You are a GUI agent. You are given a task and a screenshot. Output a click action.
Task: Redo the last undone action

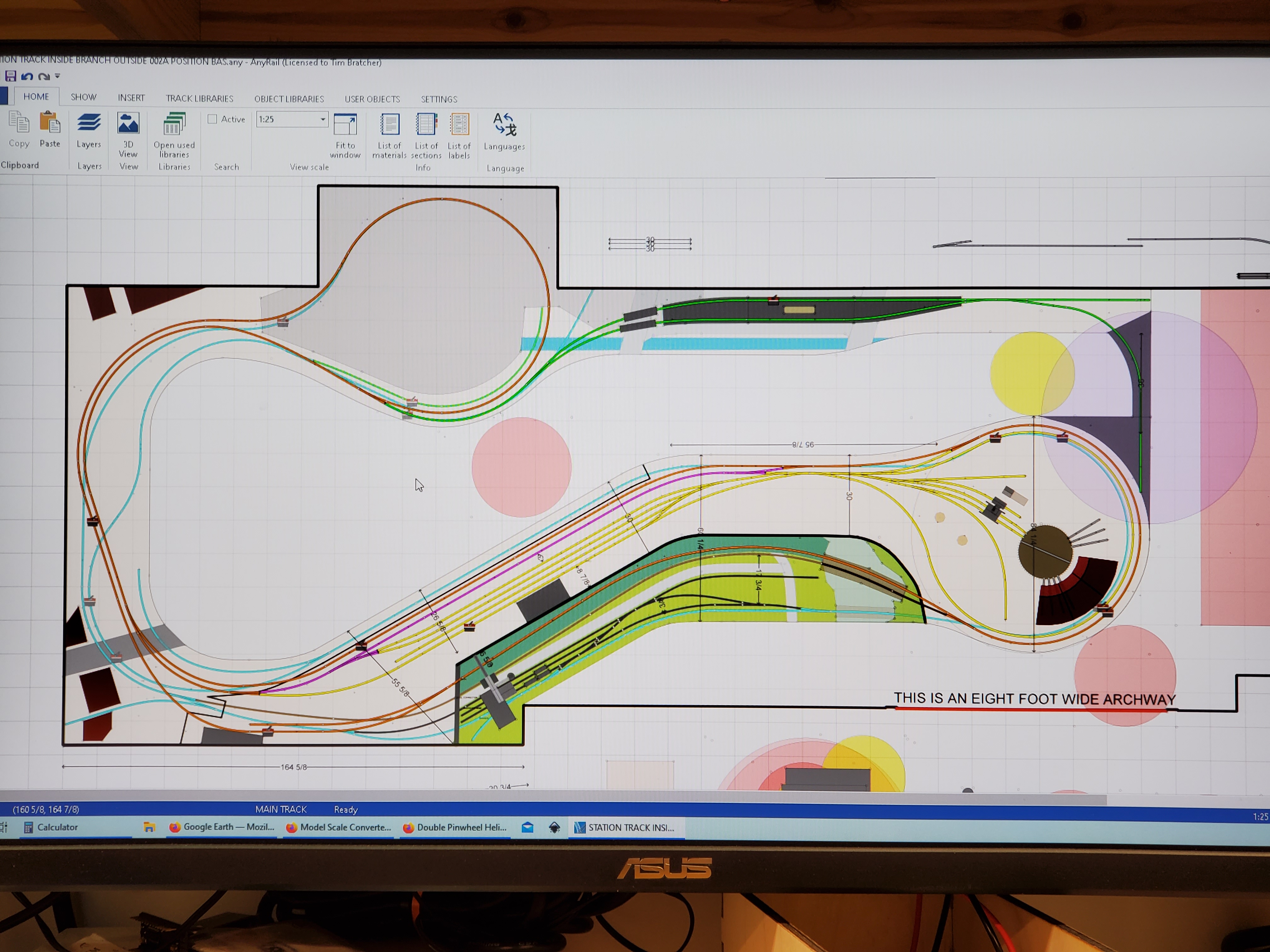[x=44, y=76]
